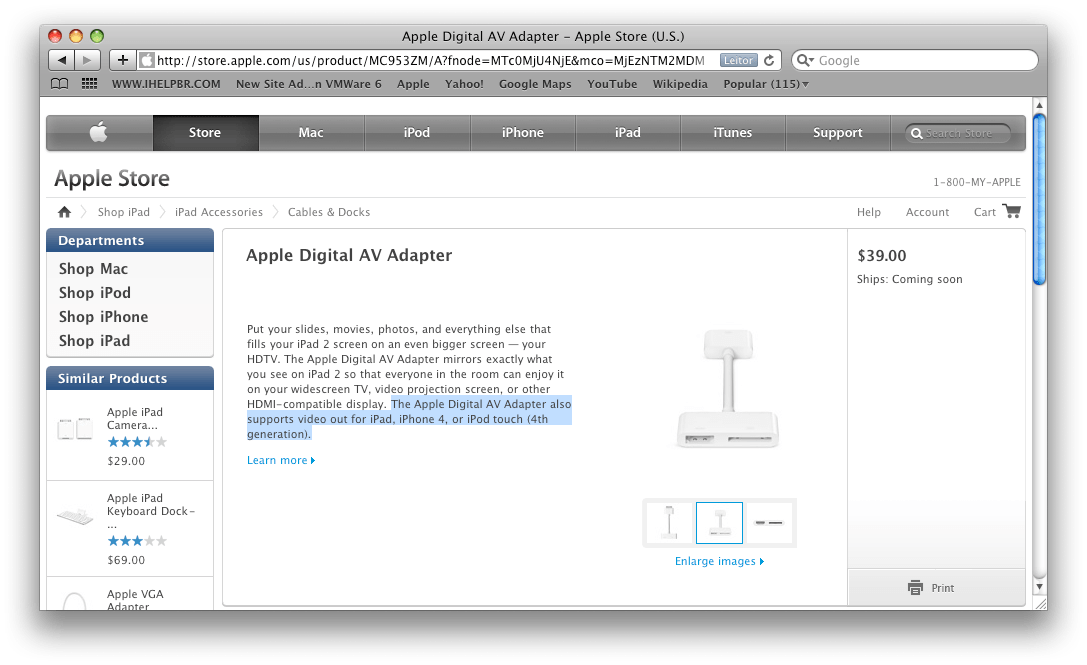Click Enlarge images link
The height and width of the screenshot is (665, 1087).
(720, 561)
